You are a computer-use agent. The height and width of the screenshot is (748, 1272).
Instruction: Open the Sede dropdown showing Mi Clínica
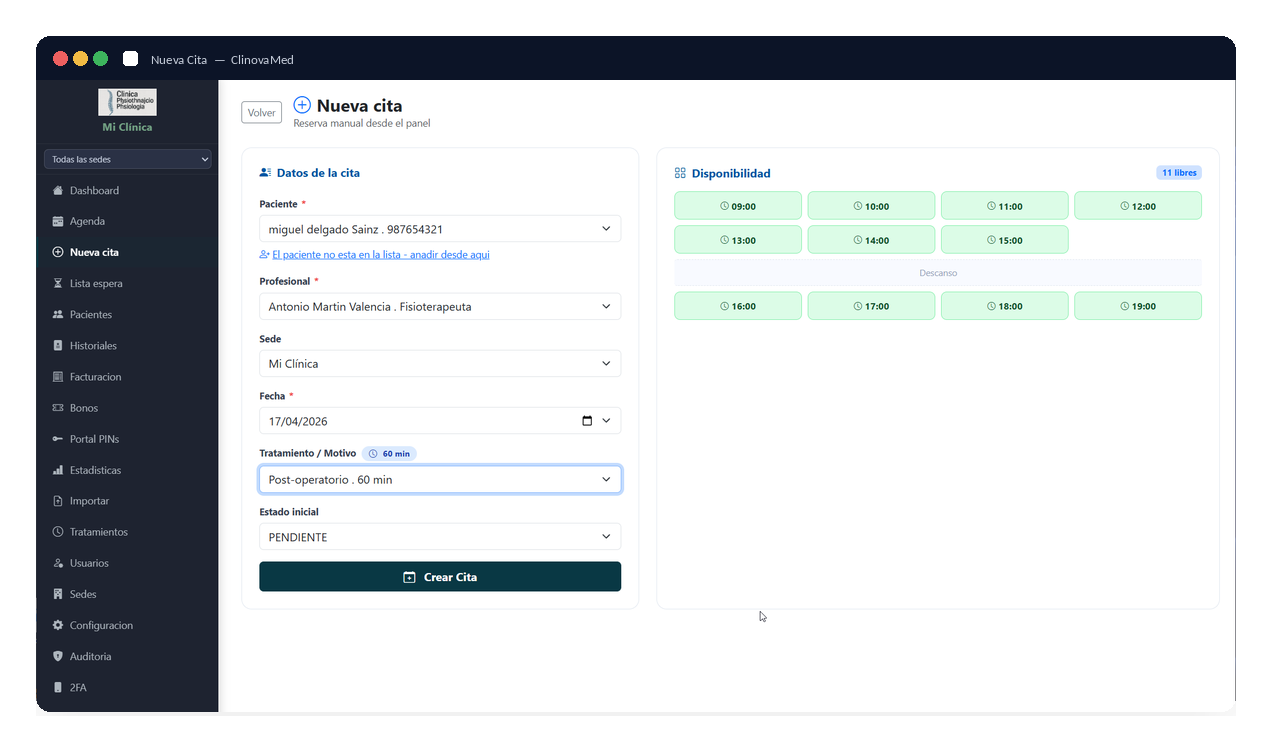tap(440, 364)
